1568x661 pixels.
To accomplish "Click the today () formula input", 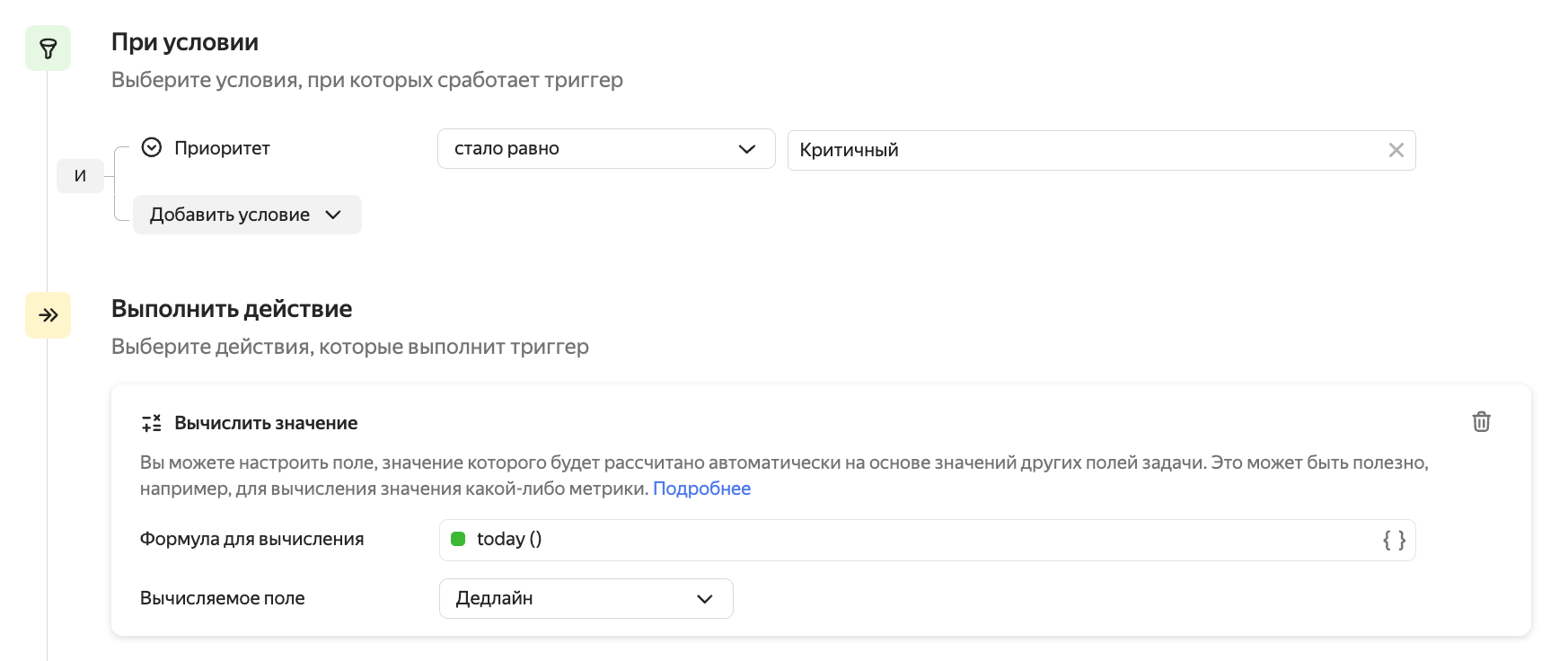I will click(x=898, y=540).
